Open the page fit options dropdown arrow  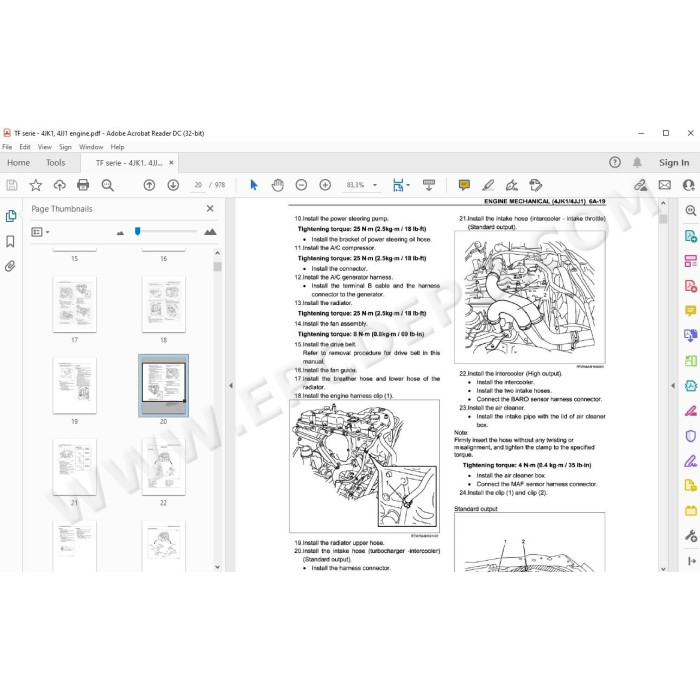pyautogui.click(x=408, y=185)
